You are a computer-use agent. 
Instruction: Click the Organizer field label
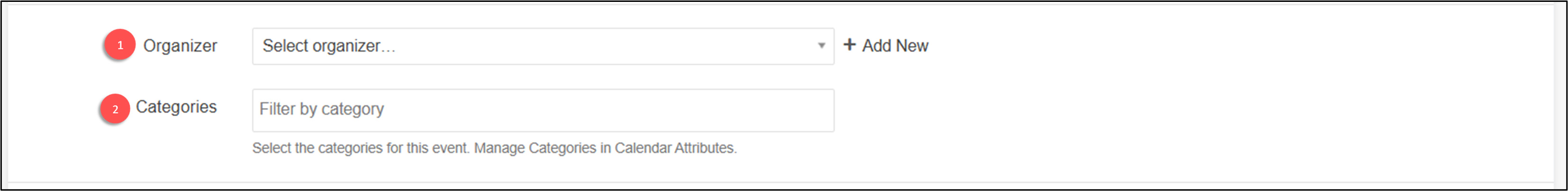coord(180,46)
